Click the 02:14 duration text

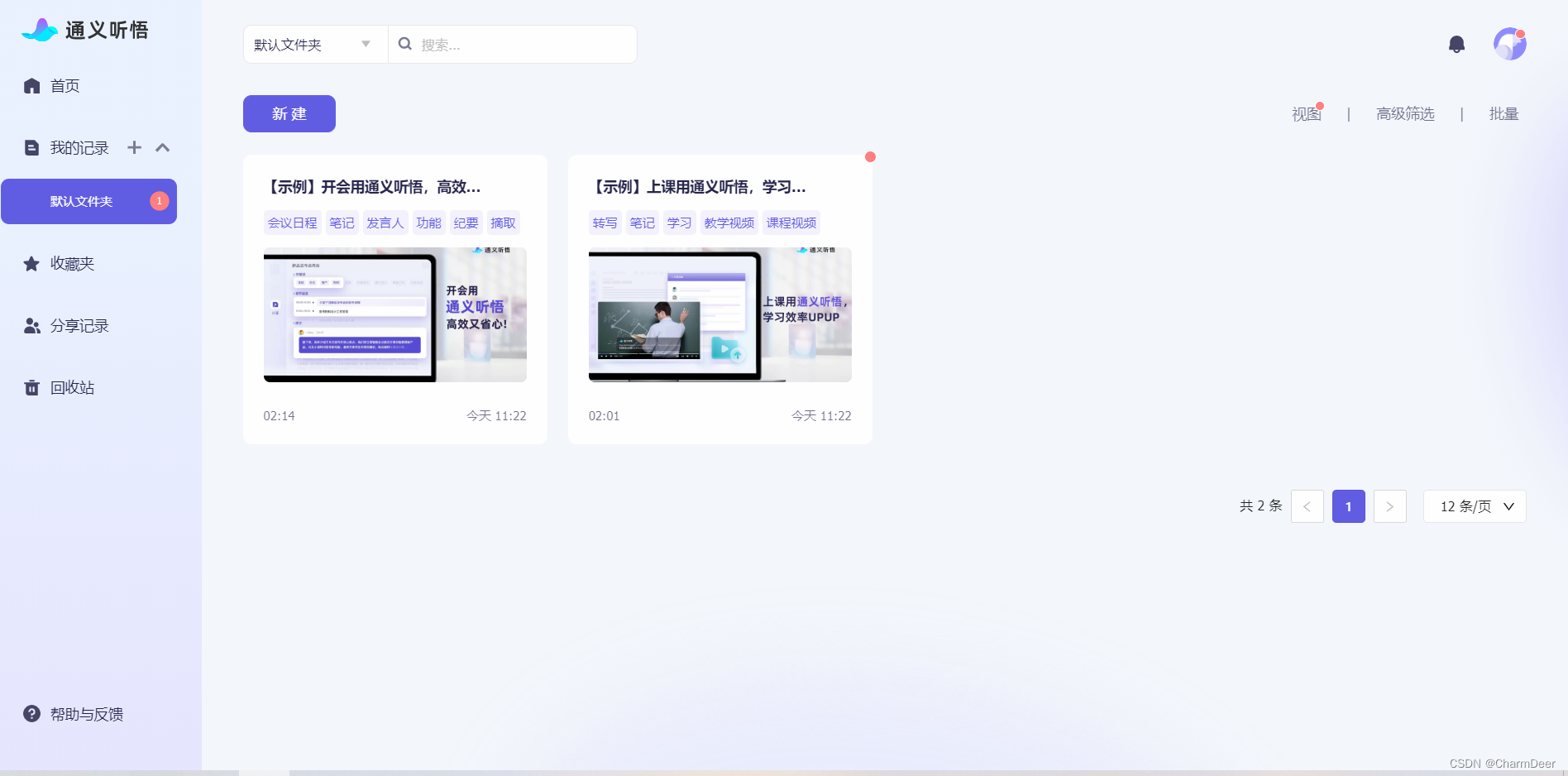click(x=279, y=416)
